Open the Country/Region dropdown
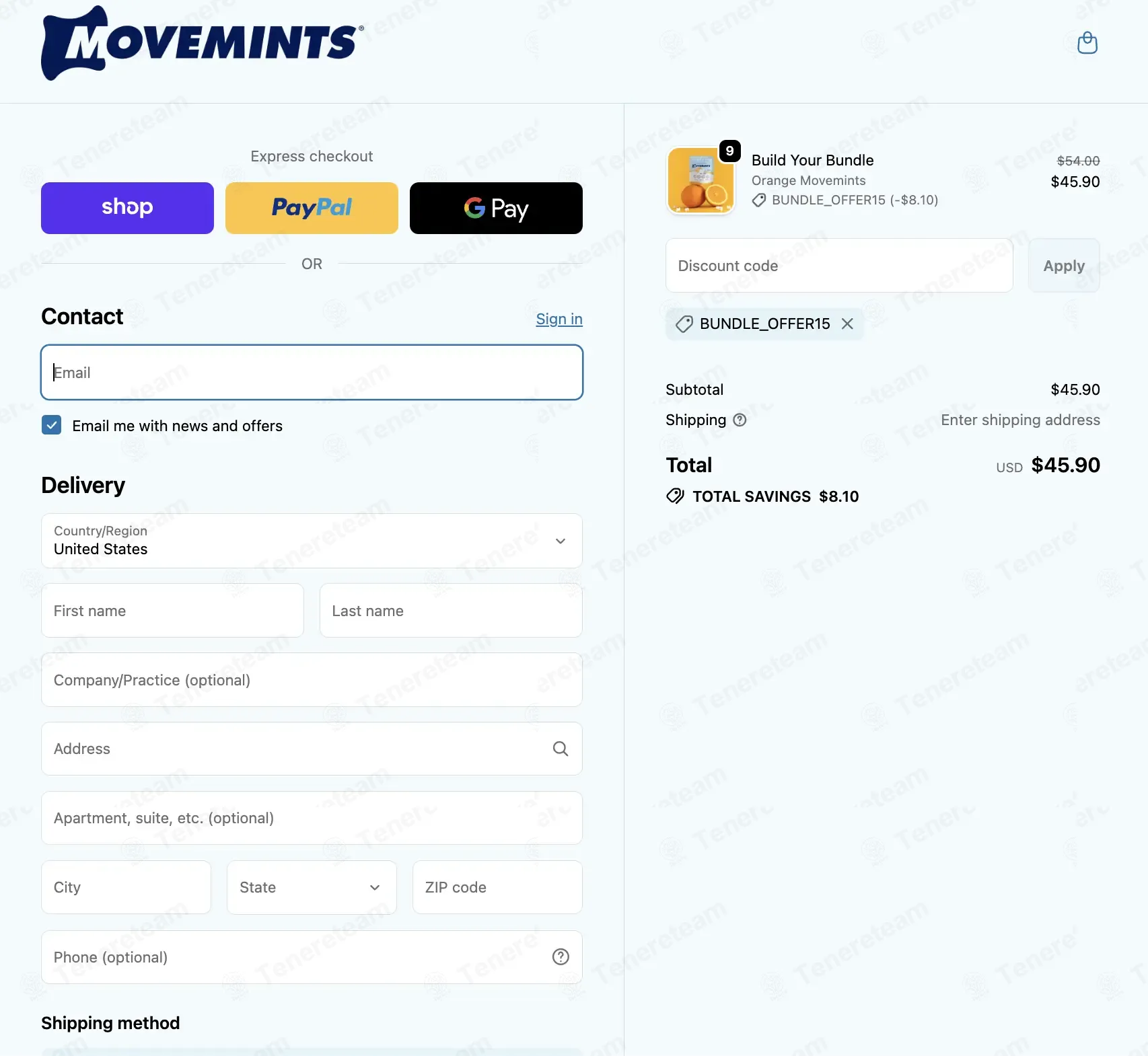The height and width of the screenshot is (1056, 1148). pos(312,541)
